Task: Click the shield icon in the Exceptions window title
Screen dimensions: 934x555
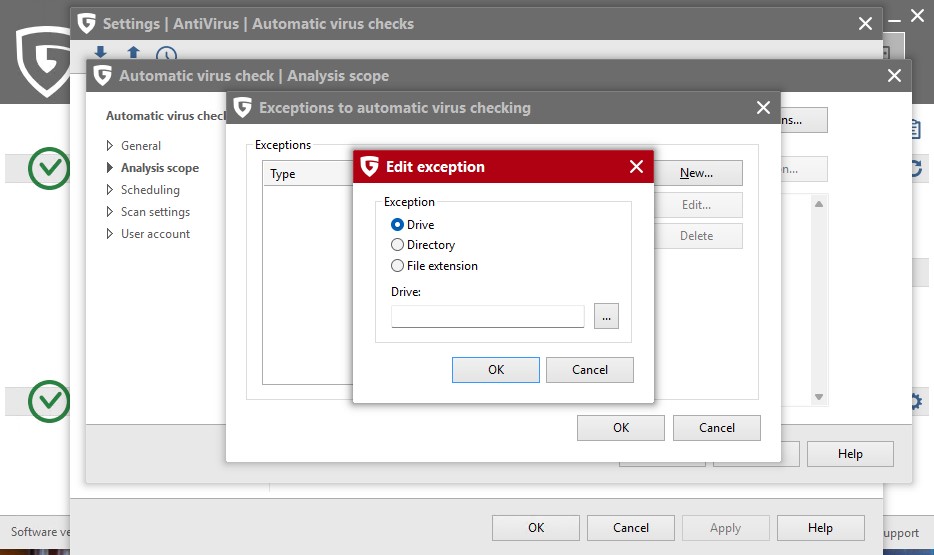Action: pyautogui.click(x=242, y=108)
